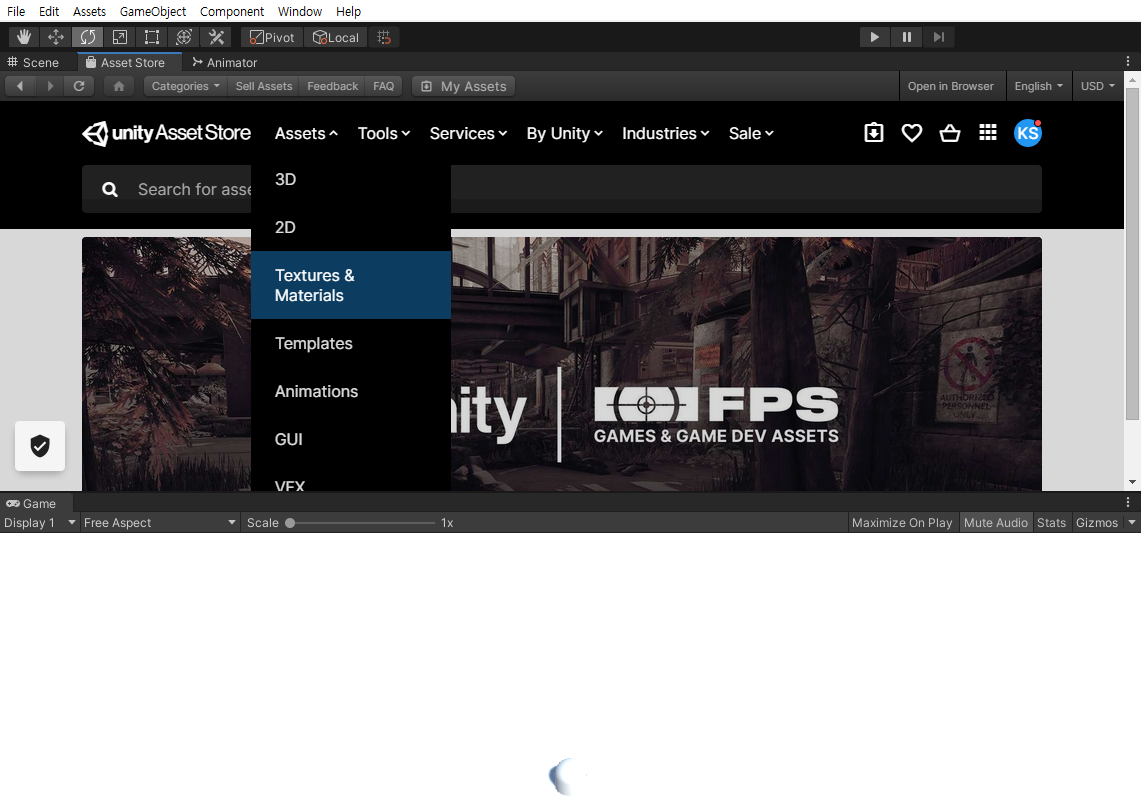
Task: Select the Rect tool
Action: coord(152,37)
